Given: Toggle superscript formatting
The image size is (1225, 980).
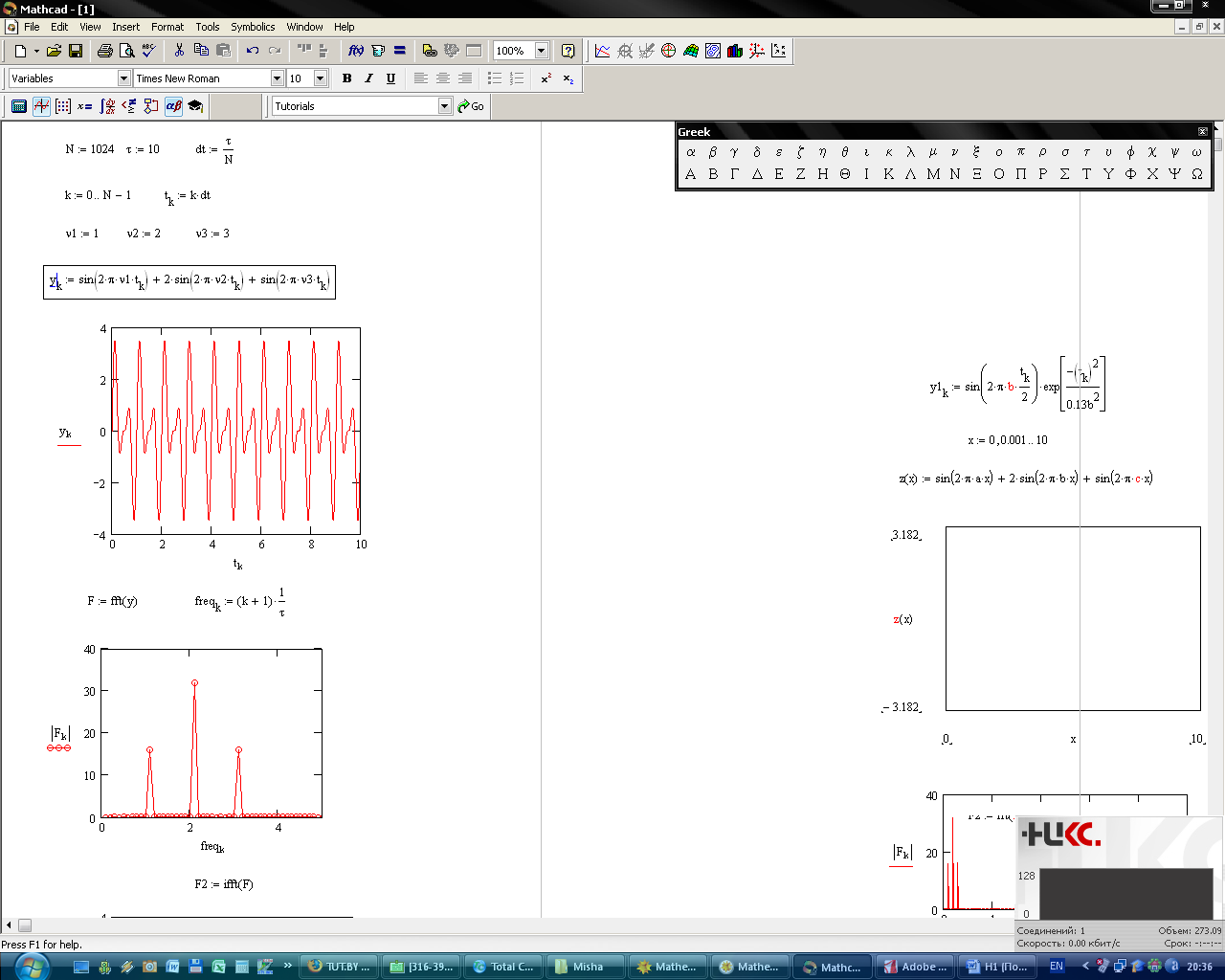Looking at the screenshot, I should click(546, 78).
